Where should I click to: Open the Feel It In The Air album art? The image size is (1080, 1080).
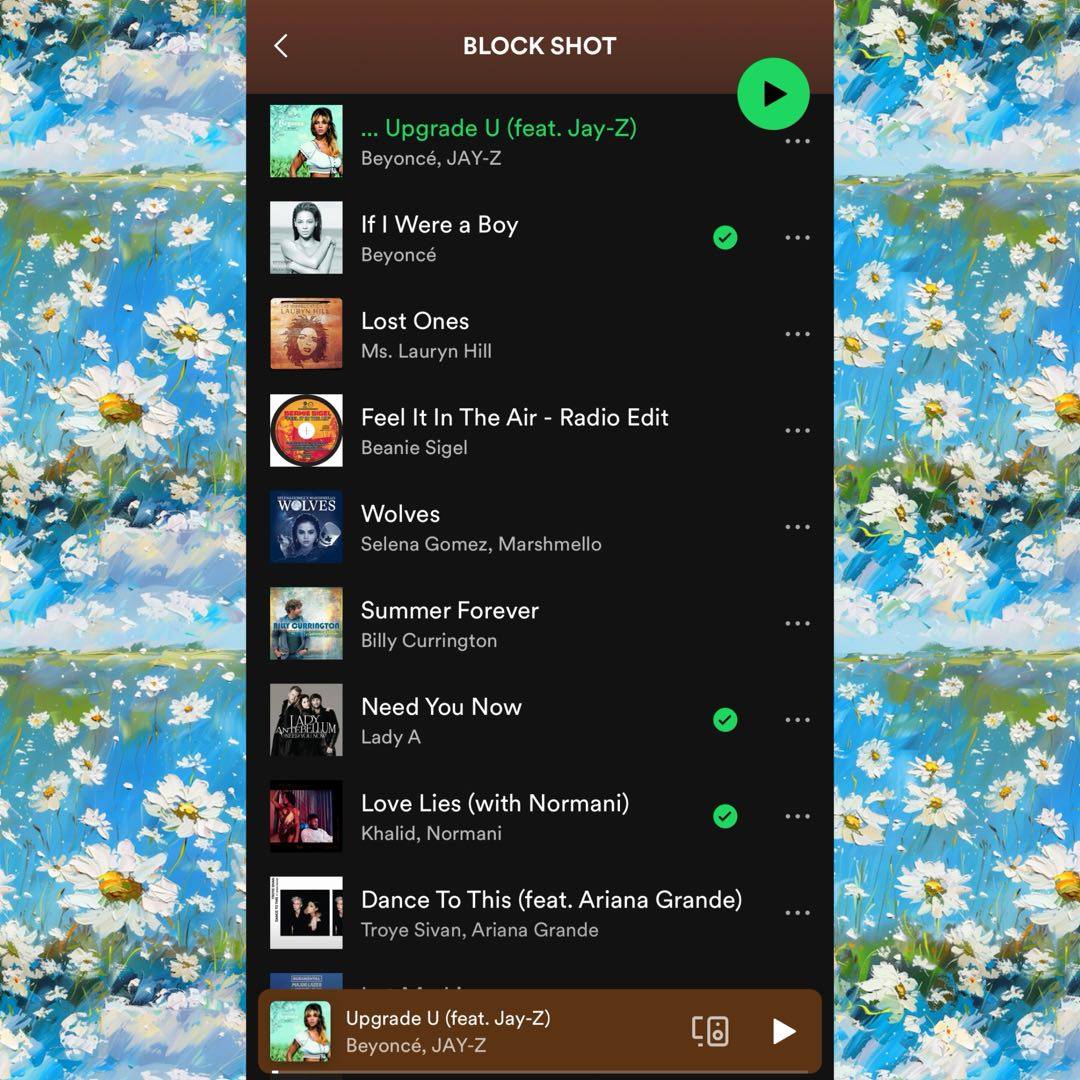[306, 430]
